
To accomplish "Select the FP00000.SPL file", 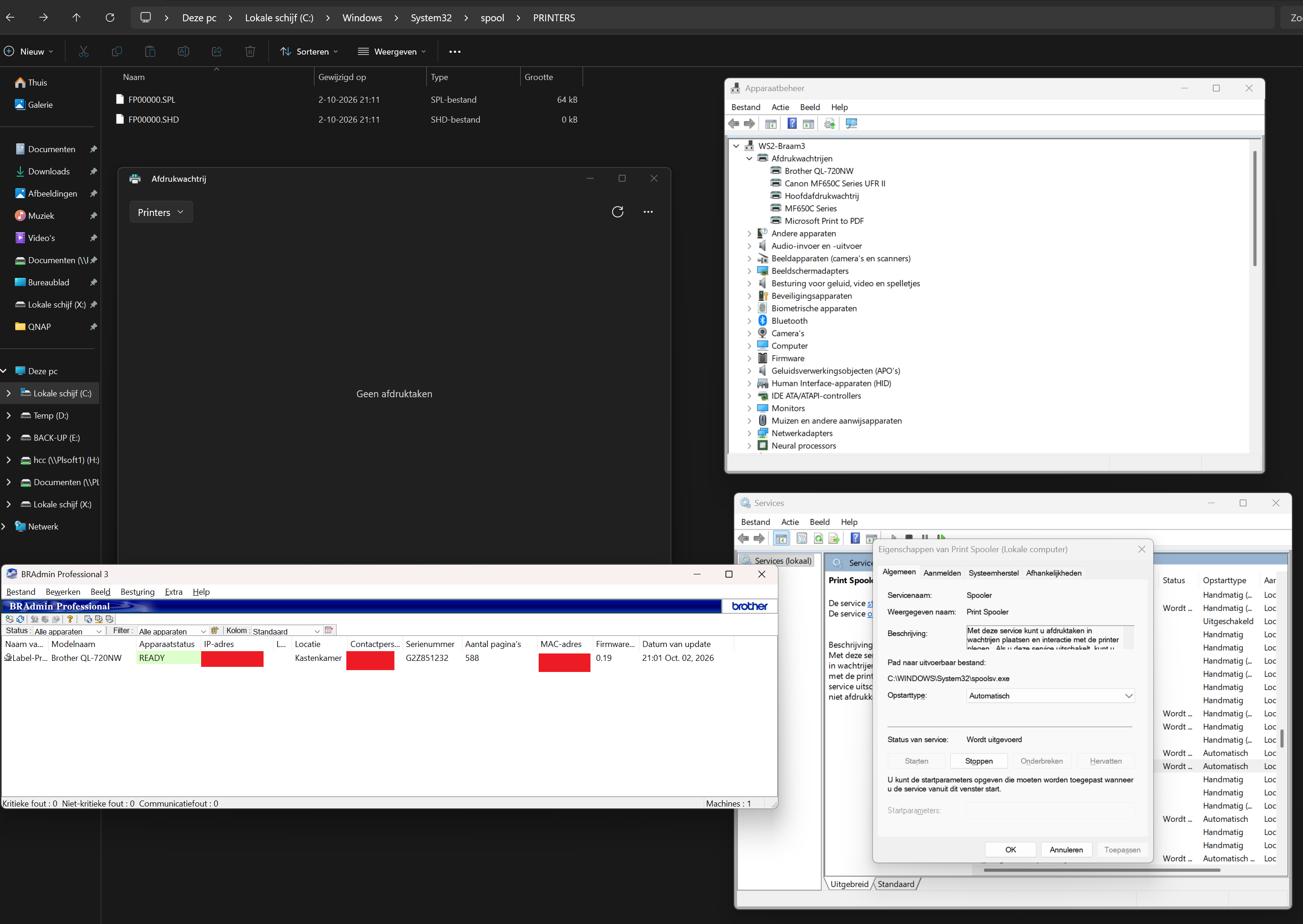I will pyautogui.click(x=152, y=99).
